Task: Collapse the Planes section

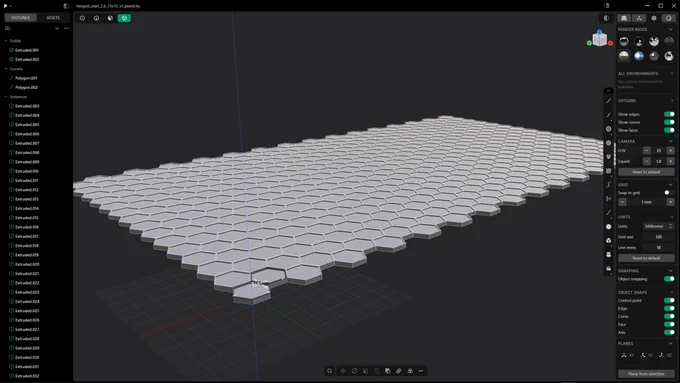Action: pos(671,344)
